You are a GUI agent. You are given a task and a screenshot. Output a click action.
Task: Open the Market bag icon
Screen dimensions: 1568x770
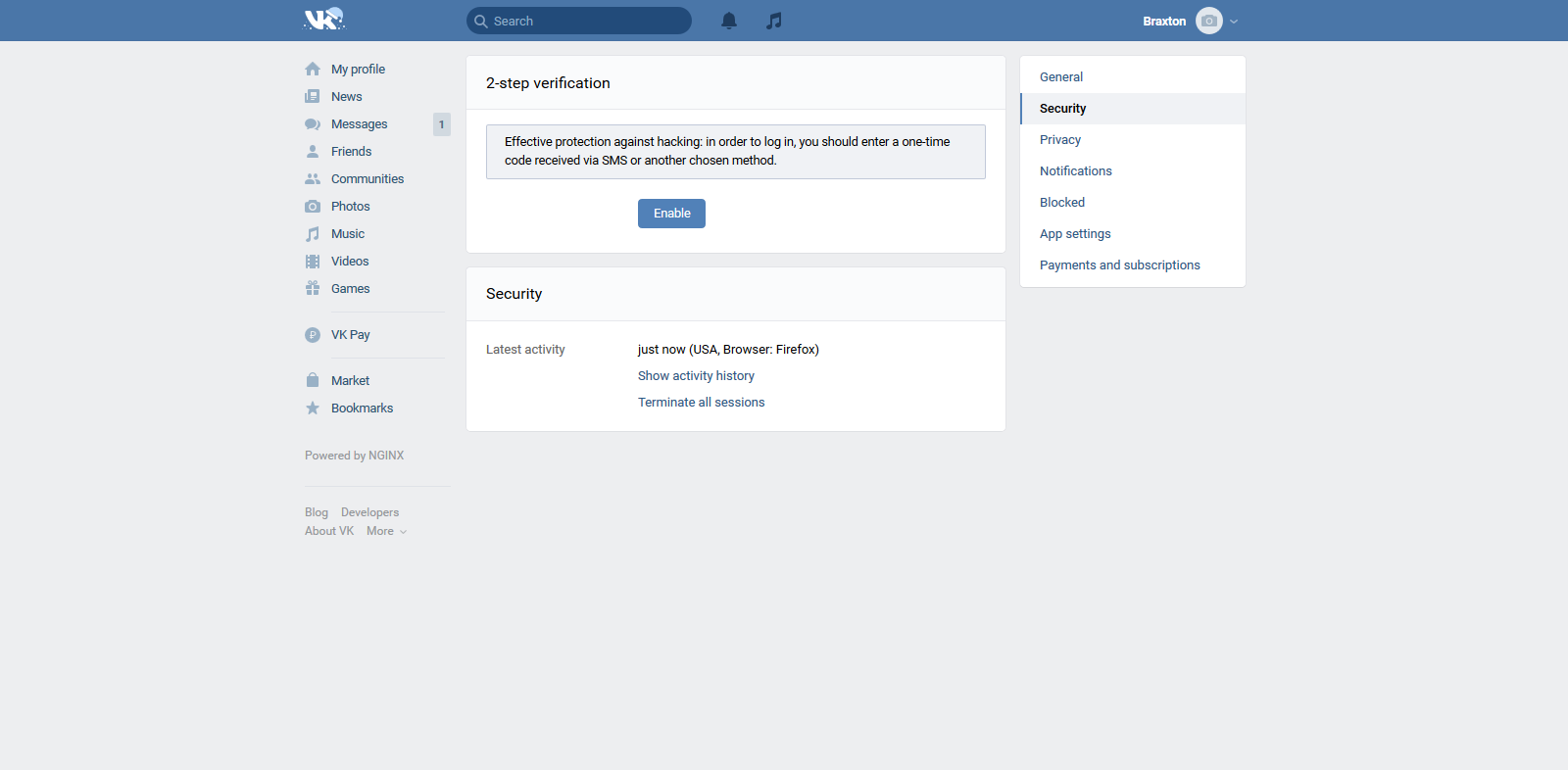click(x=313, y=381)
